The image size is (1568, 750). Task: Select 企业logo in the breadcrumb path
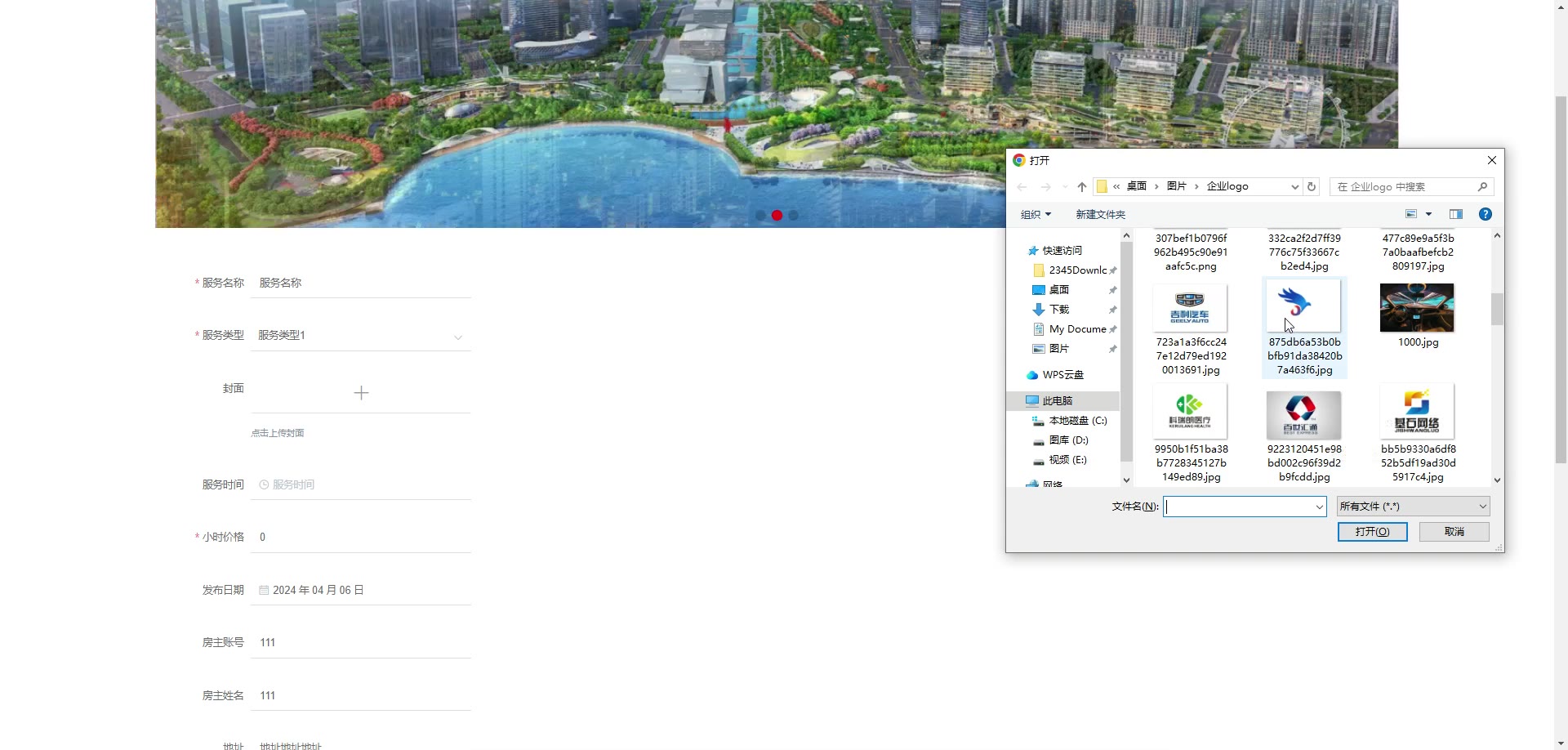[1227, 186]
